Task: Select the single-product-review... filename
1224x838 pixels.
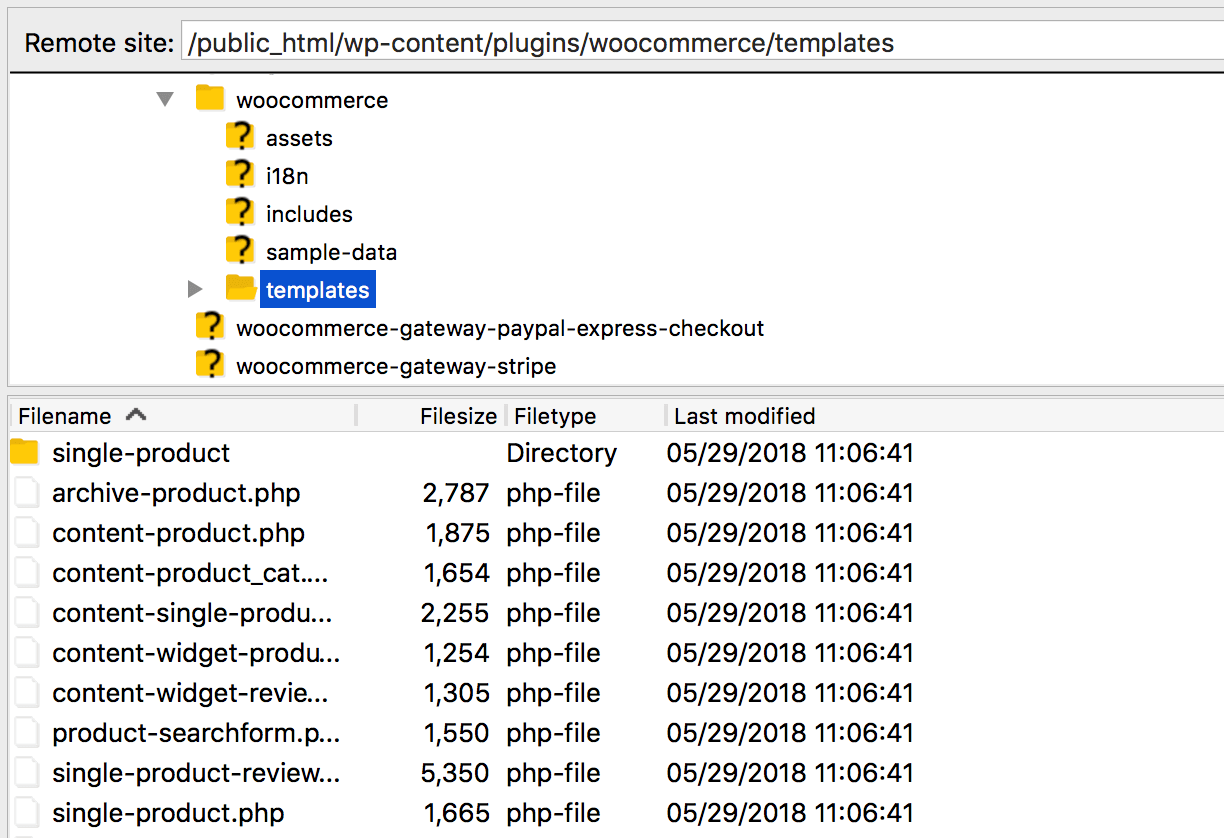Action: [x=196, y=773]
